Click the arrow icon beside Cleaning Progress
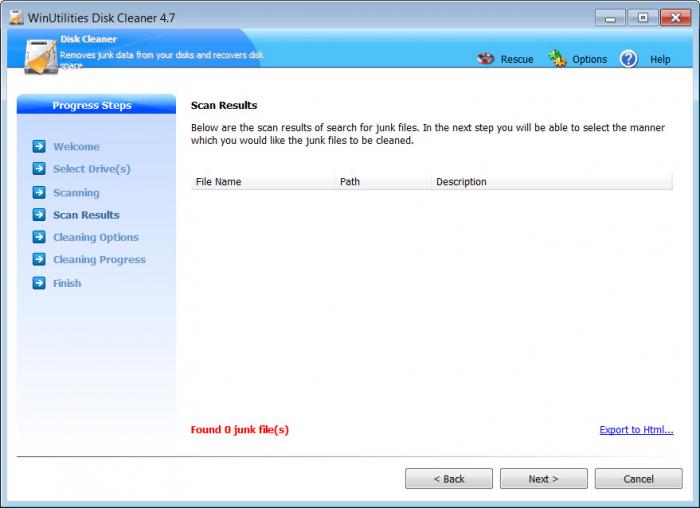The image size is (700, 508). tap(39, 259)
